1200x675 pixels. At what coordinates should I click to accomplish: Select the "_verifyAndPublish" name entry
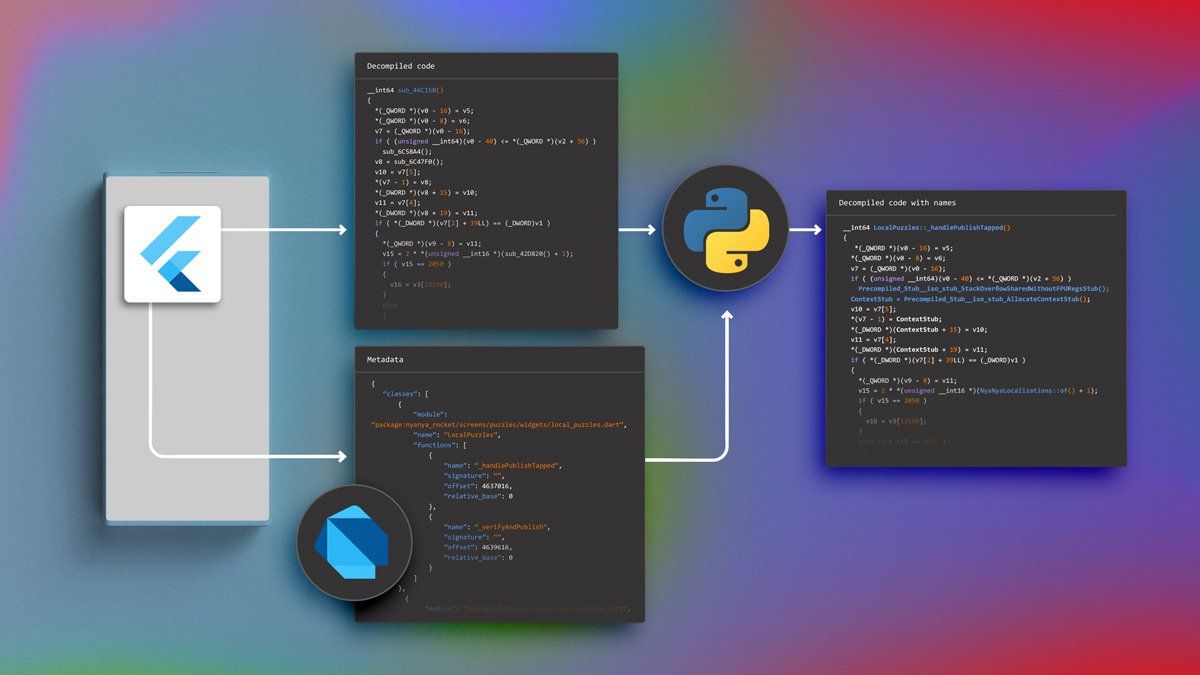point(497,527)
